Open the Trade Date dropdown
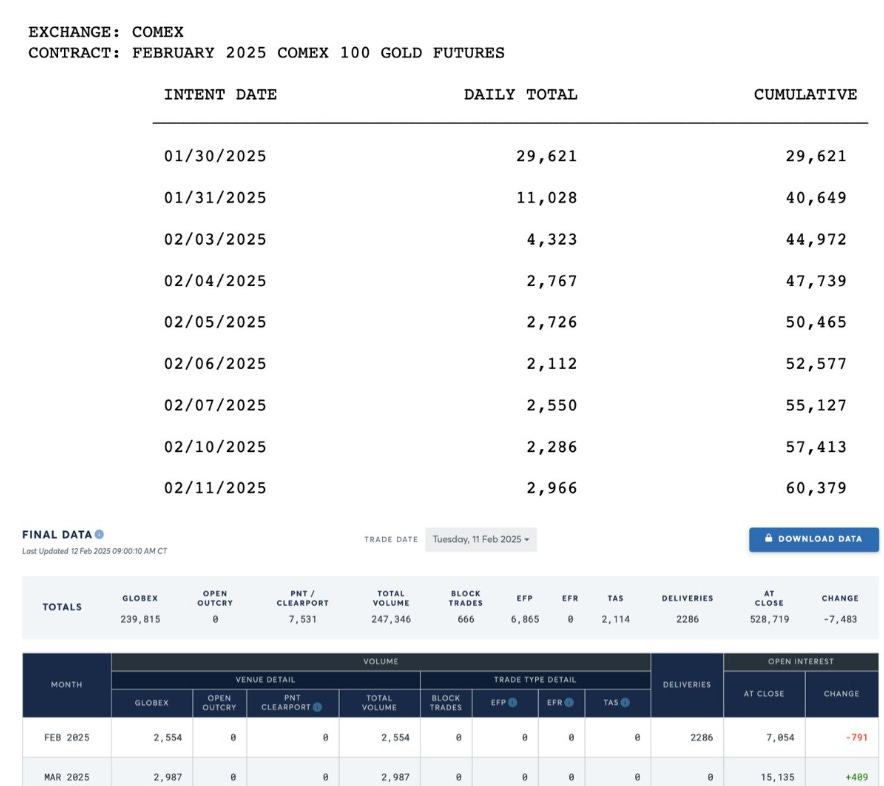 481,539
